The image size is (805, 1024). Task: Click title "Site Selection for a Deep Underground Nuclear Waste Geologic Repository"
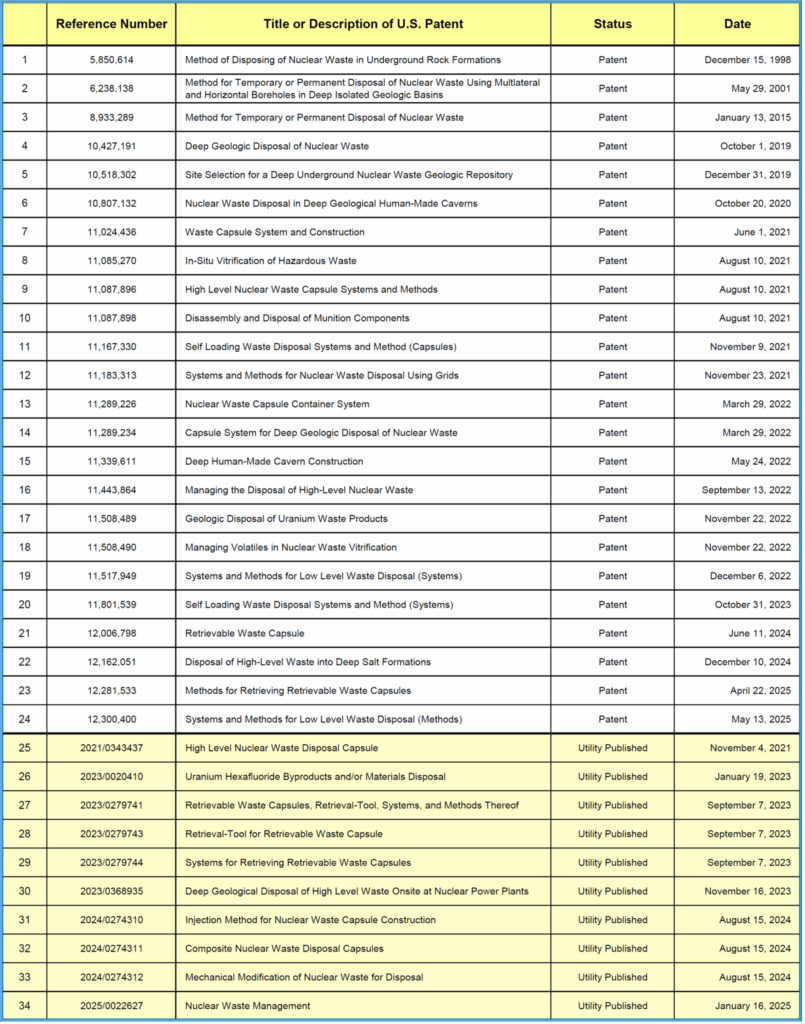click(349, 175)
